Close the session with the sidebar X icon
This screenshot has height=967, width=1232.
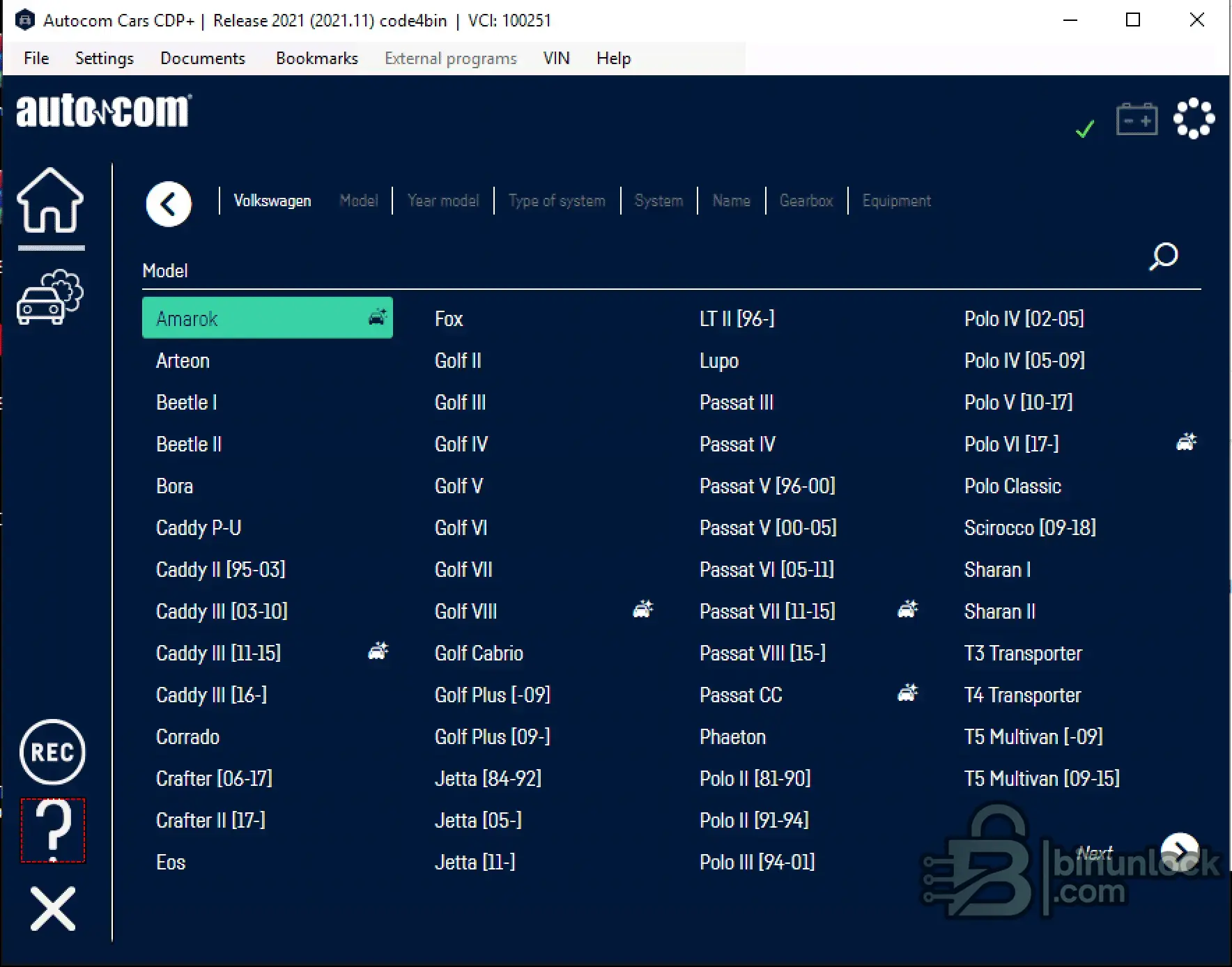[x=53, y=908]
